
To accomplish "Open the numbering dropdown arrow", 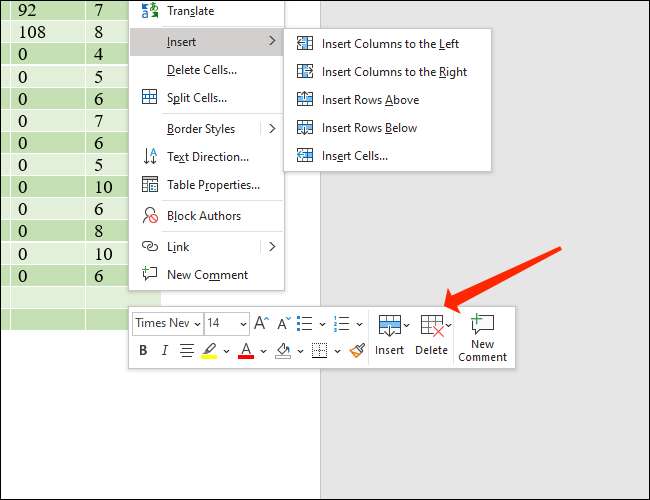I will pyautogui.click(x=359, y=324).
